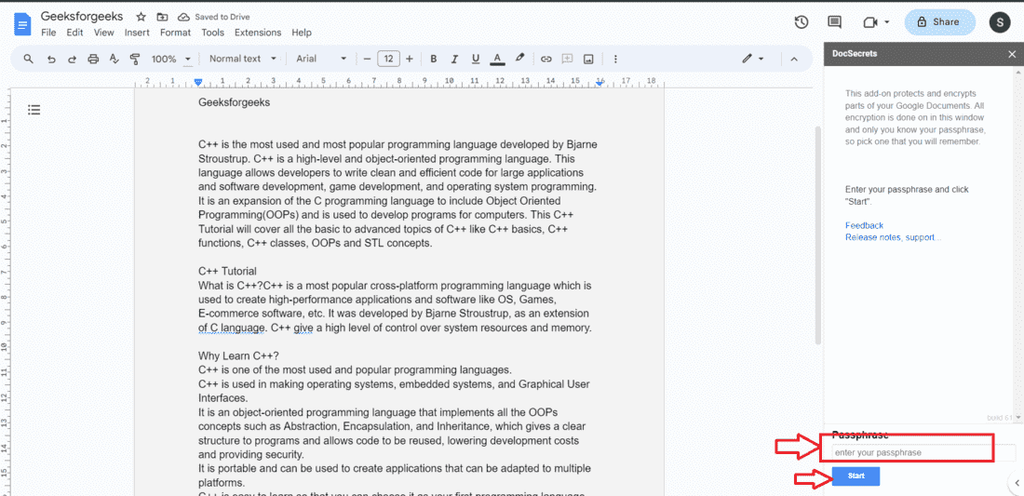Viewport: 1024px width, 496px height.
Task: Toggle Underline formatting
Action: (x=475, y=59)
